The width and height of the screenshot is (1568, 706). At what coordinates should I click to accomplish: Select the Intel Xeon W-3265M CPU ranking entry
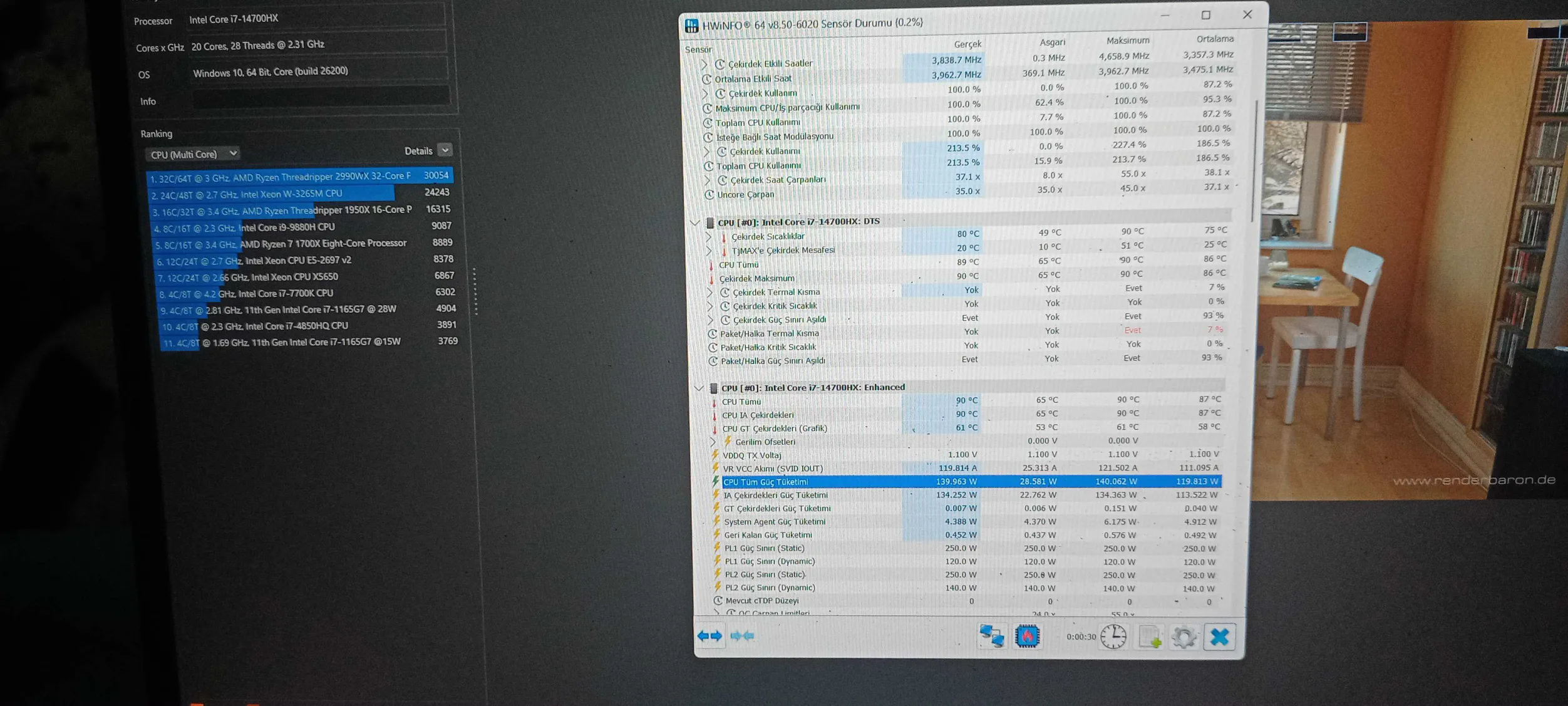(301, 194)
